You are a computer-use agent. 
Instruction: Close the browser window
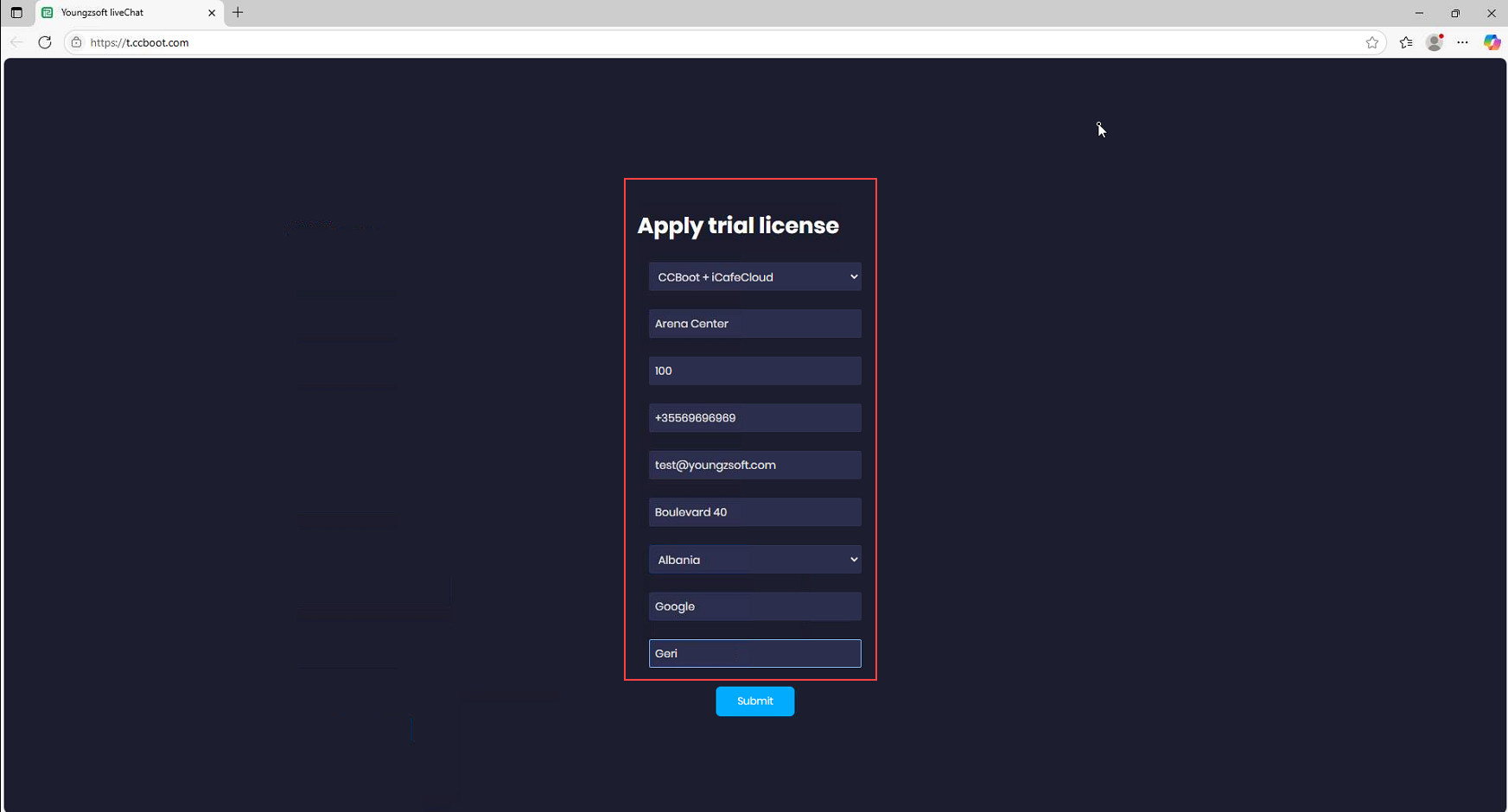coord(1492,13)
